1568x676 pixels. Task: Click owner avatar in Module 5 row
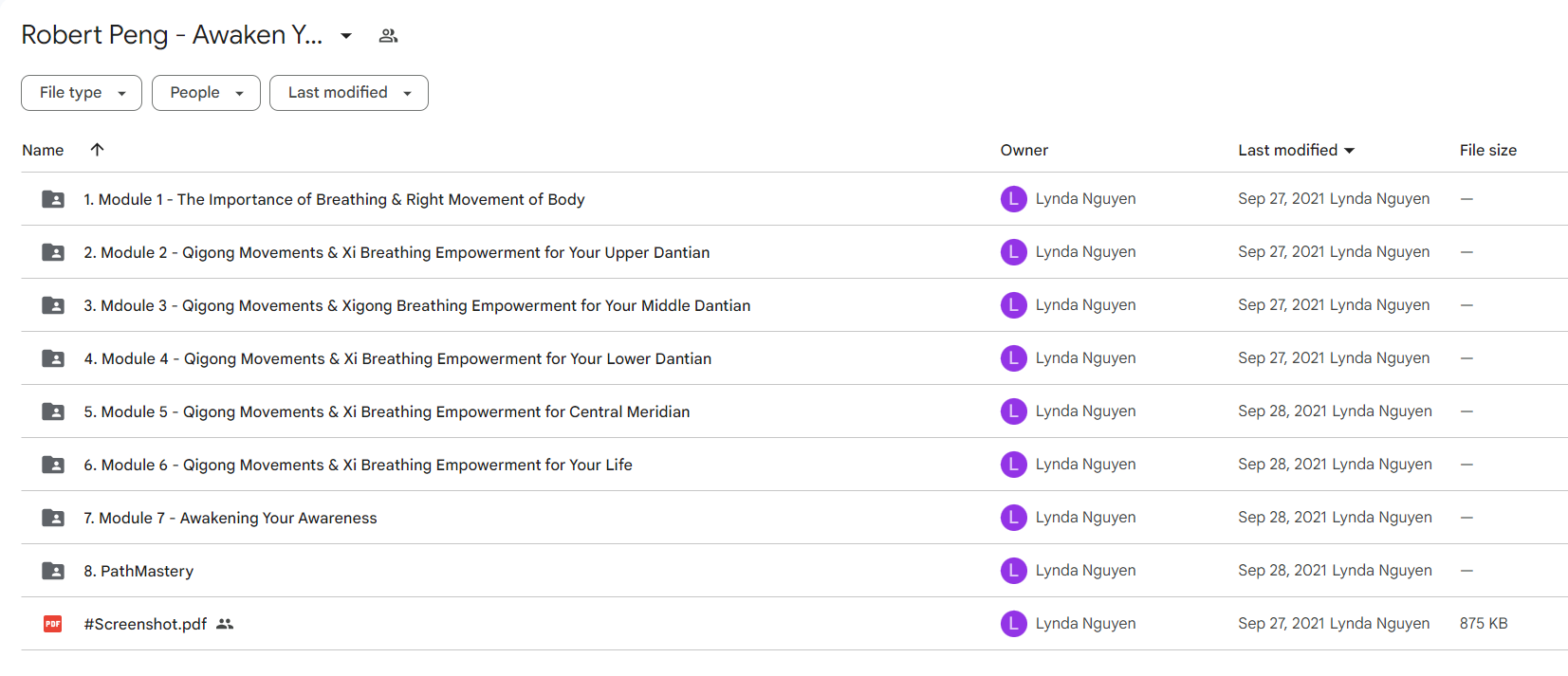pos(1014,411)
